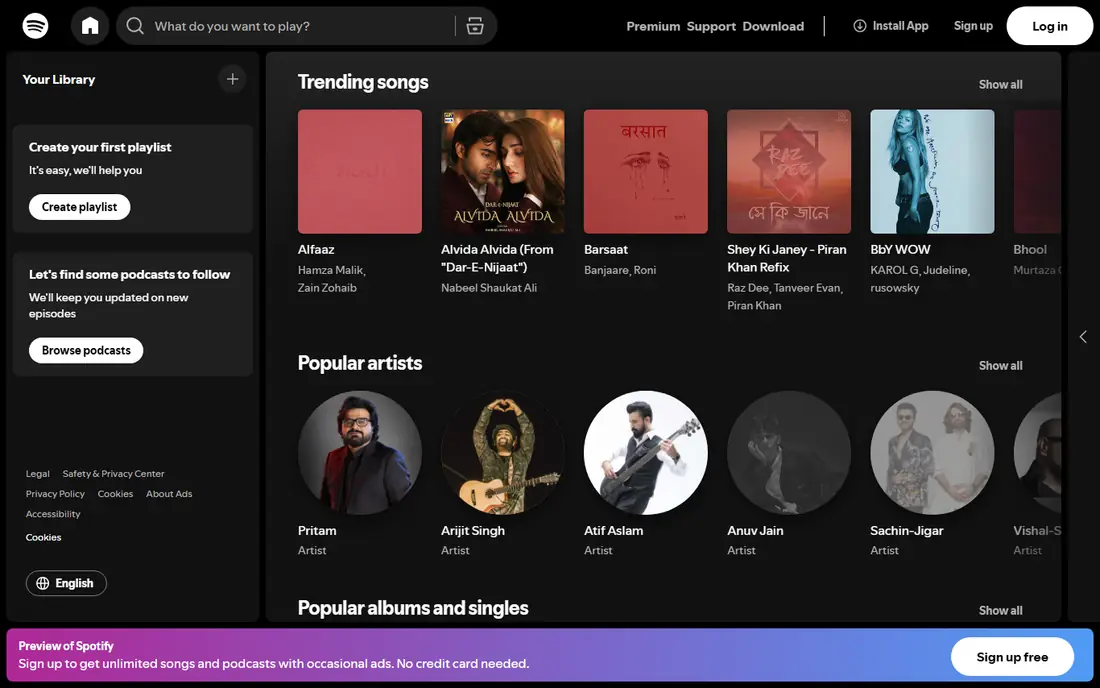Open Safety & Privacy Center link
This screenshot has width=1100, height=688.
pyautogui.click(x=113, y=473)
